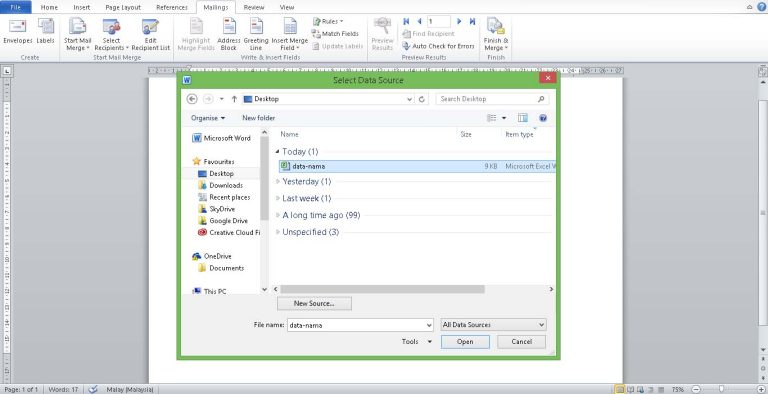Open the Labels tool in ribbon
This screenshot has height=394, width=768.
(46, 32)
